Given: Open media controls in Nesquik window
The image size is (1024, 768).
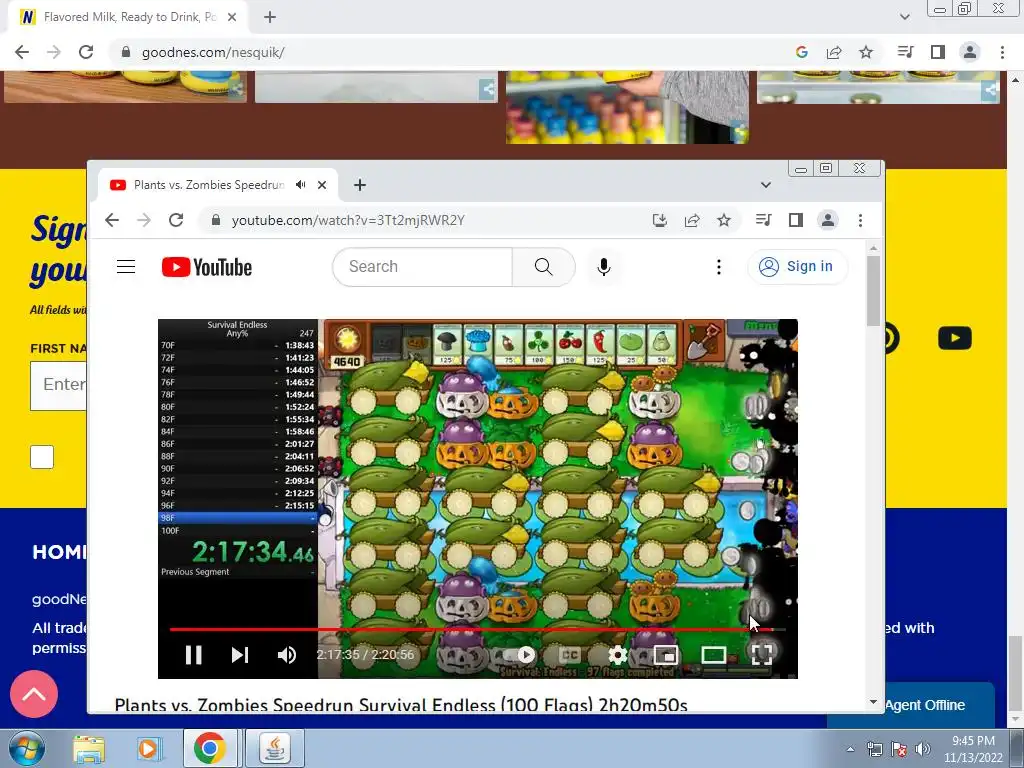Looking at the screenshot, I should click(x=906, y=52).
